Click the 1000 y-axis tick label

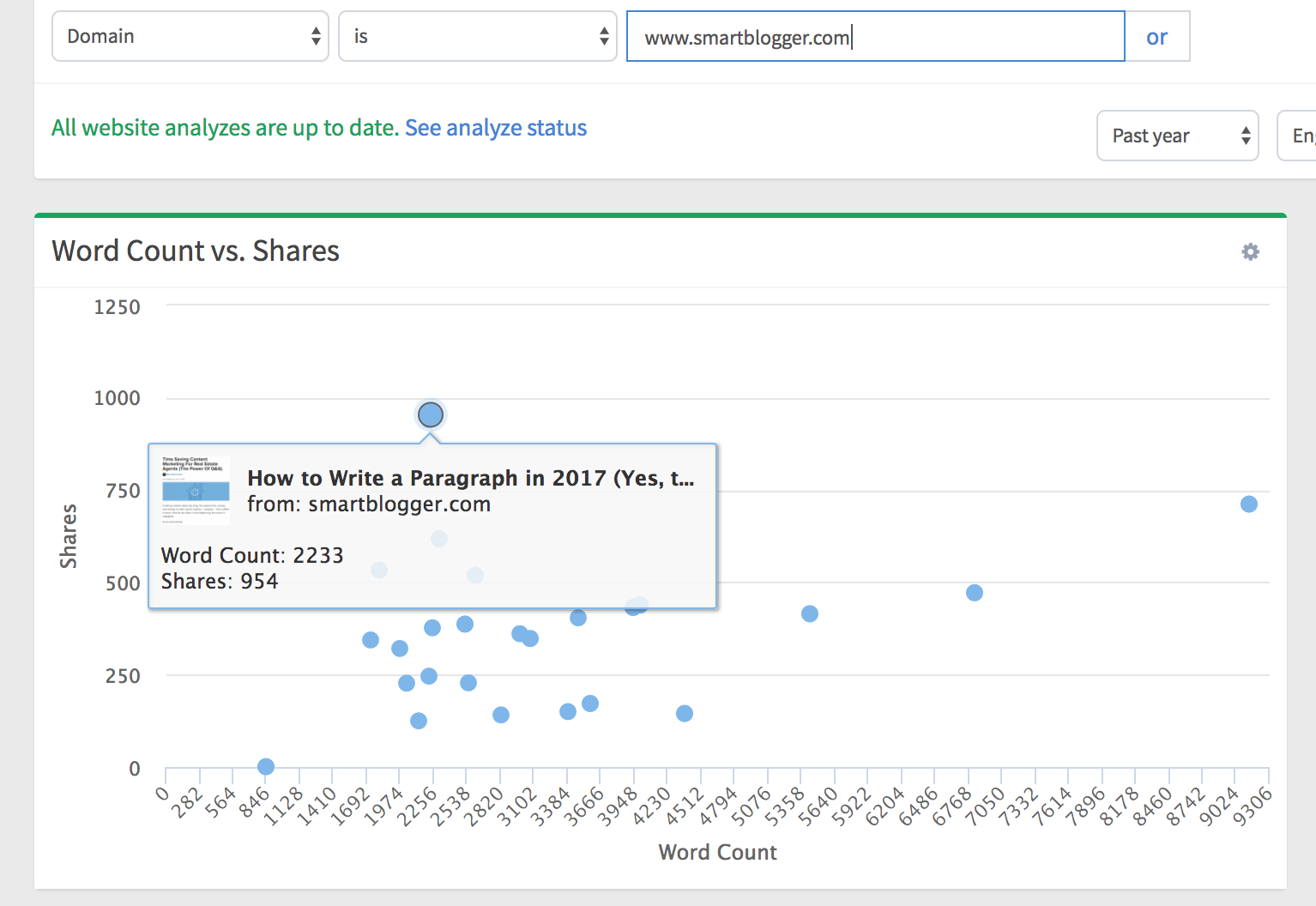point(117,398)
